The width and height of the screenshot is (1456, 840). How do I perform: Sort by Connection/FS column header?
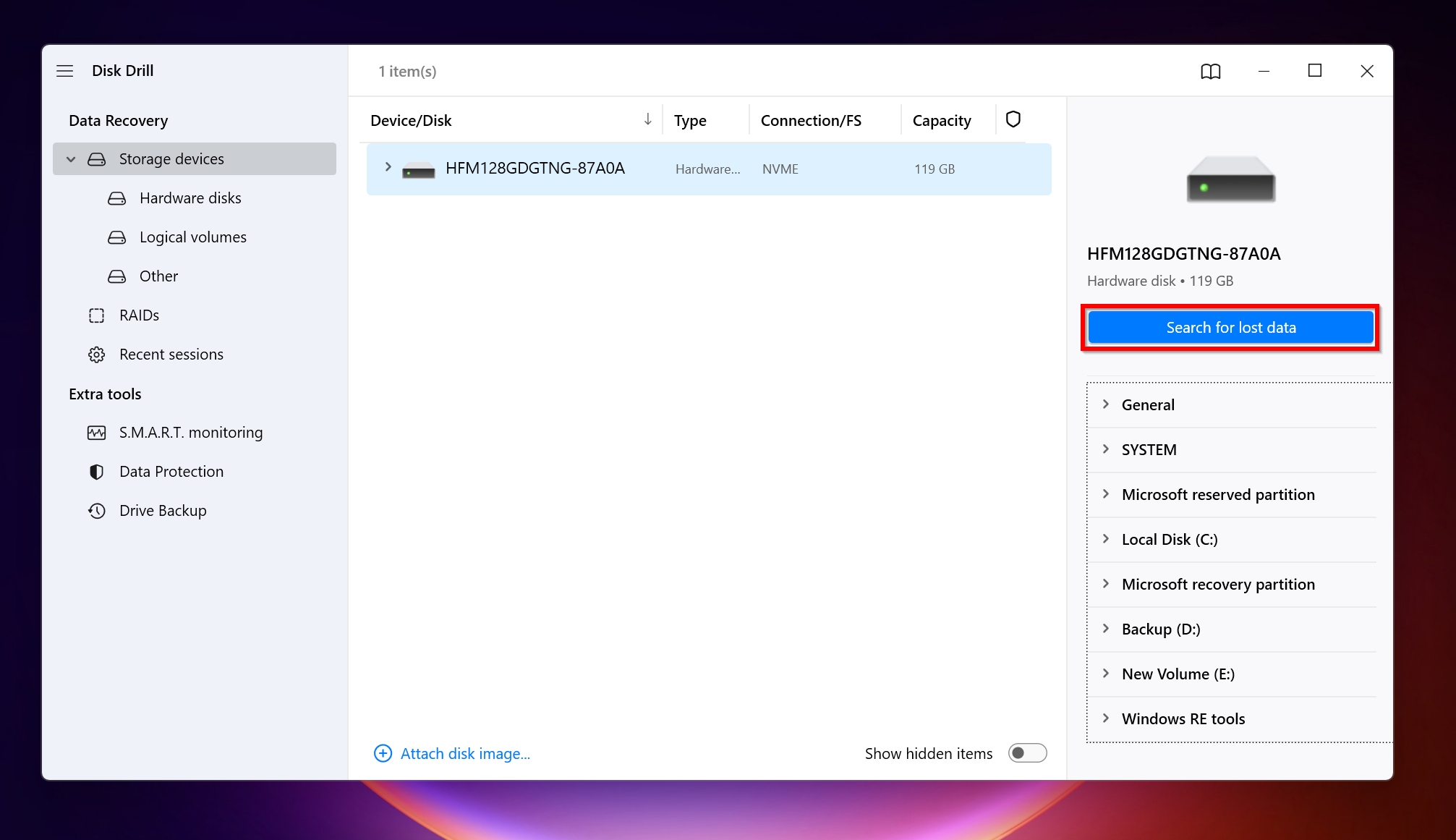pos(811,121)
